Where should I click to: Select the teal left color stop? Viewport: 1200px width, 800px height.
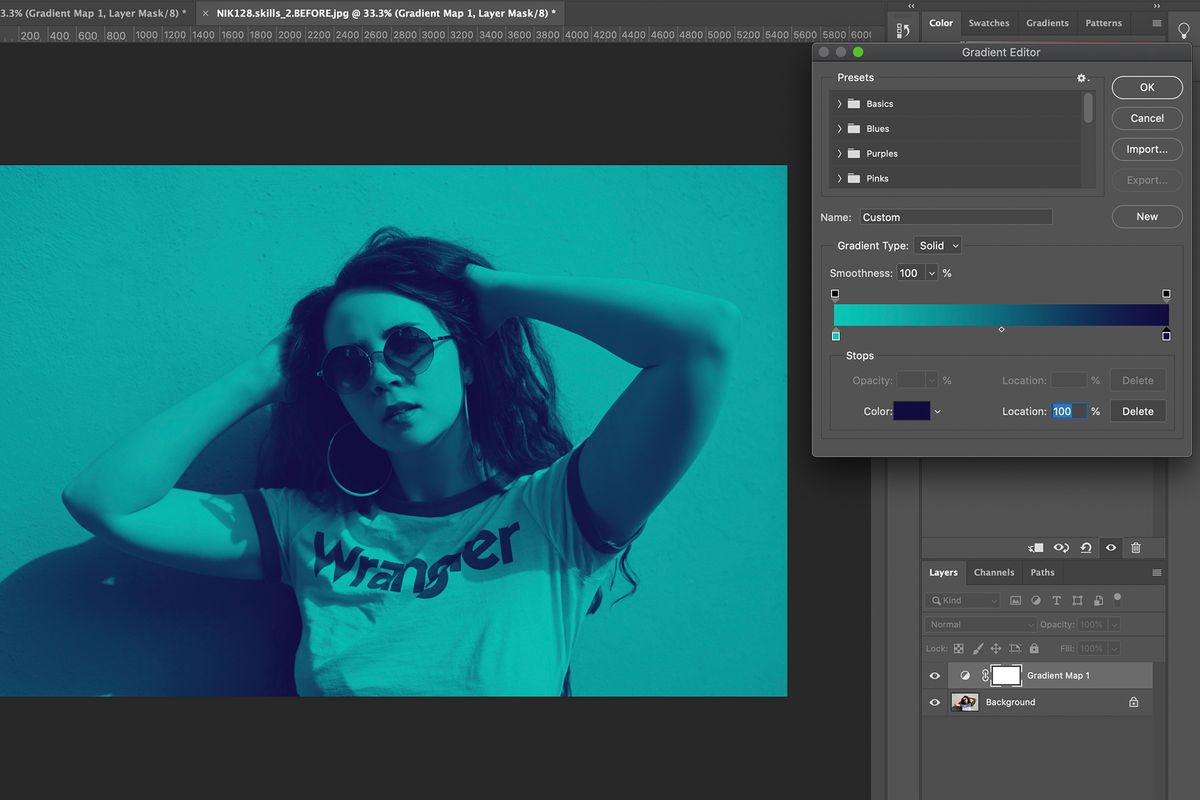[836, 334]
